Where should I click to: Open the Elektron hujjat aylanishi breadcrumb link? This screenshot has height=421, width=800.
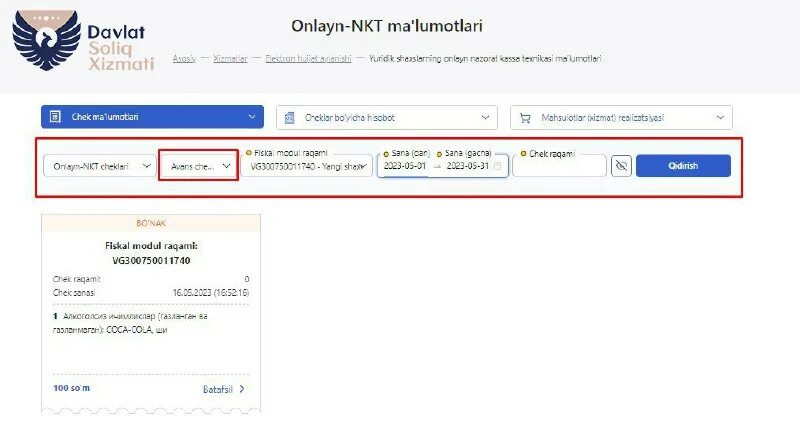308,59
